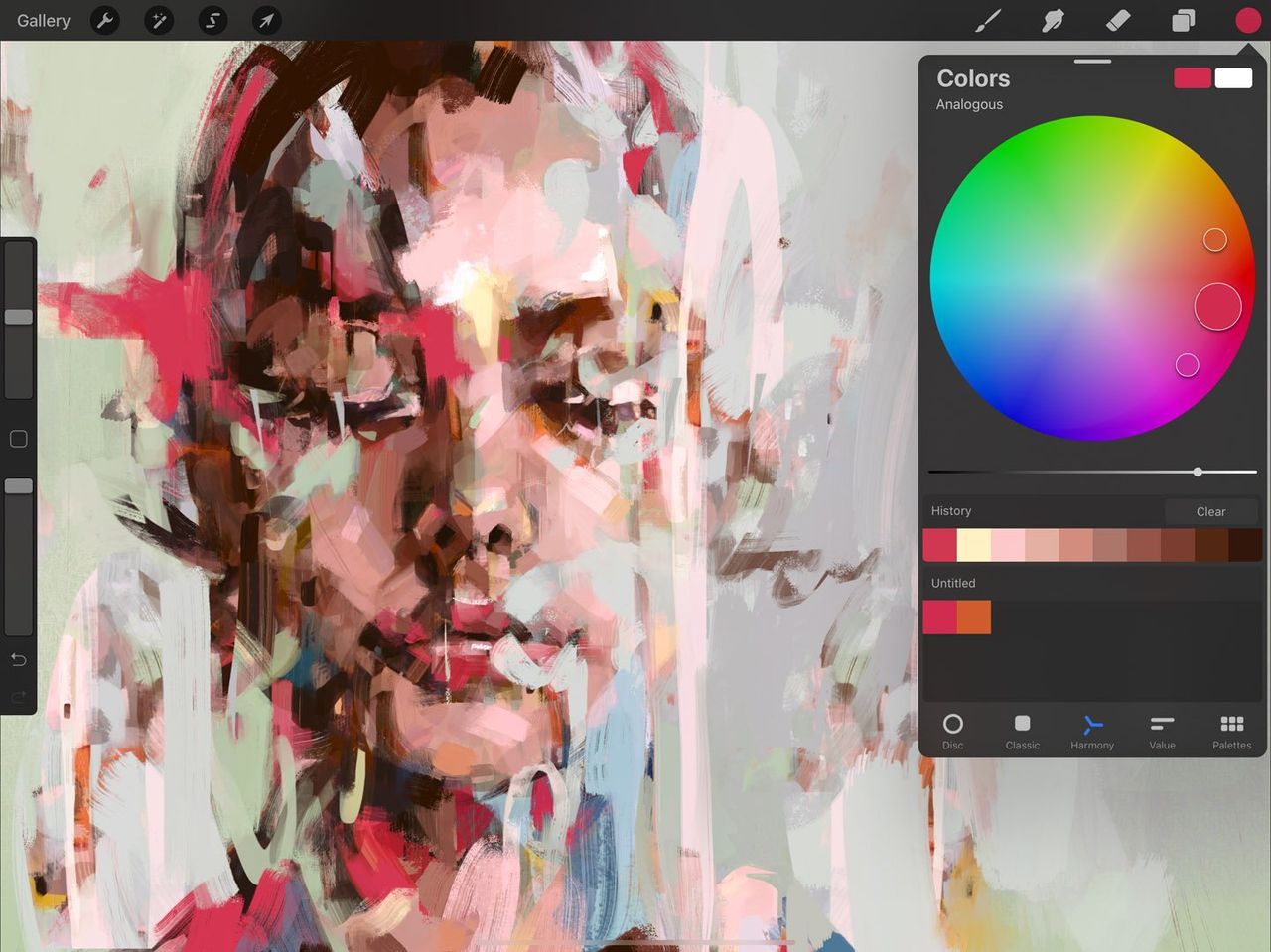Redo with the sidebar redo arrow
Viewport: 1271px width, 952px height.
[x=18, y=698]
